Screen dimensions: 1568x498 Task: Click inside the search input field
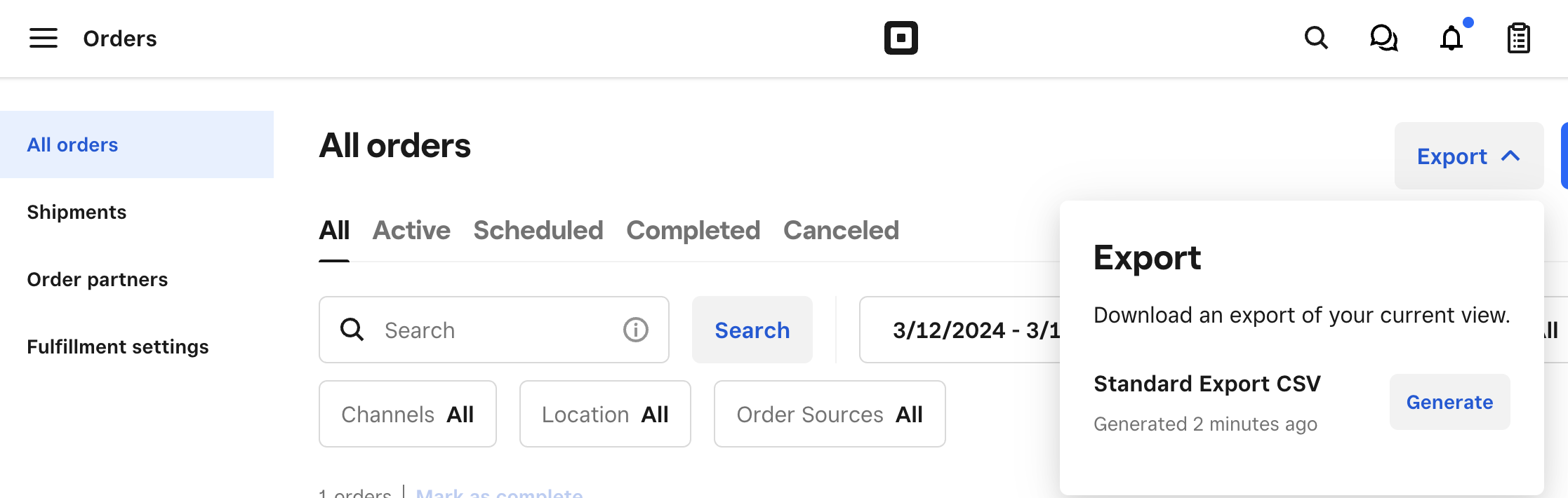491,330
